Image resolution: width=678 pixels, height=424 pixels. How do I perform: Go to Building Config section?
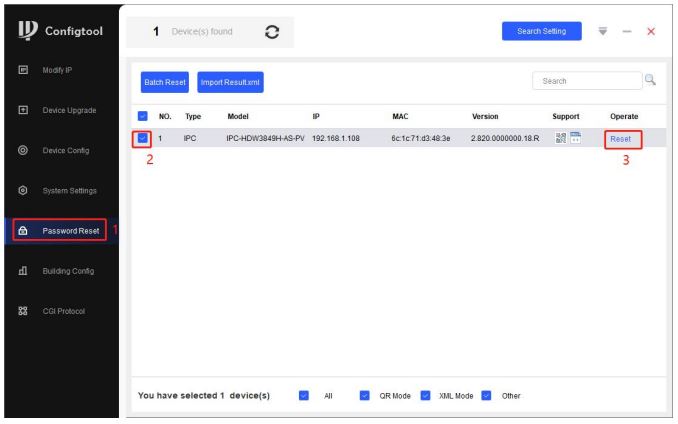(x=70, y=271)
